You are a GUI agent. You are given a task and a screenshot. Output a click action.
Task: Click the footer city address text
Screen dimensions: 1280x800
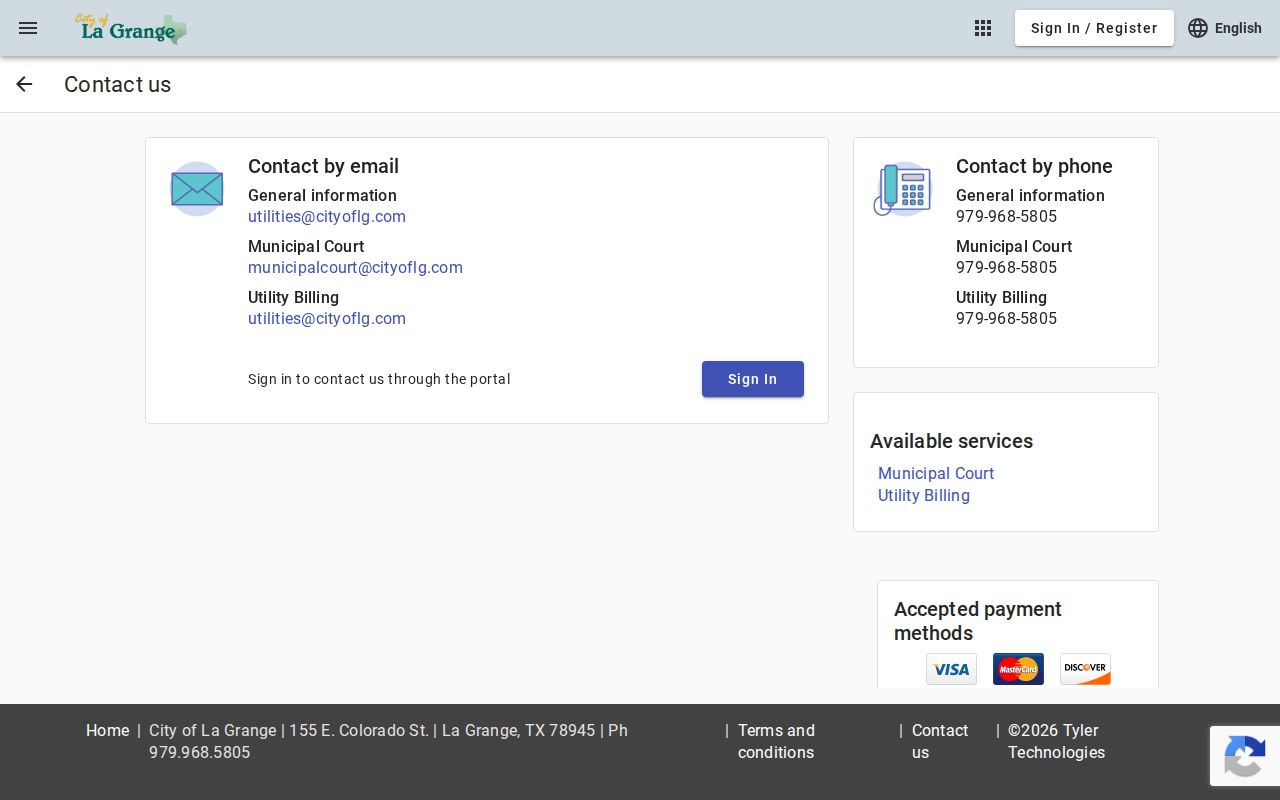point(388,742)
